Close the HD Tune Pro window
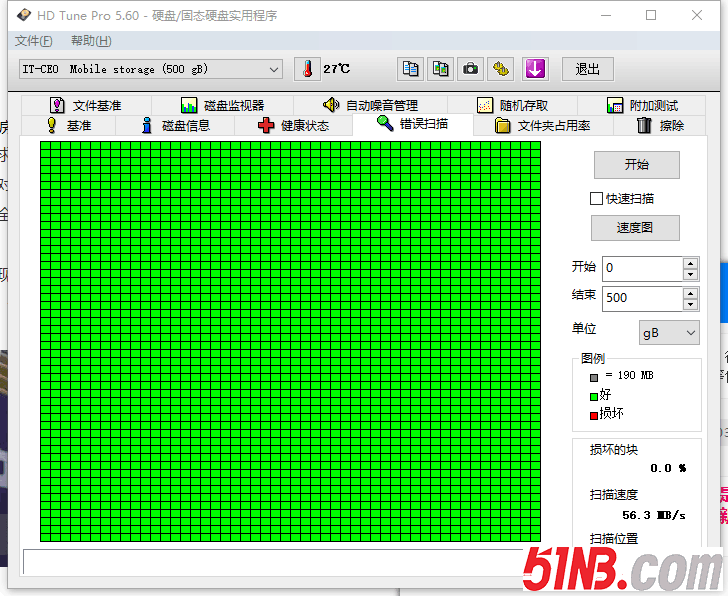728x596 pixels. pos(696,15)
